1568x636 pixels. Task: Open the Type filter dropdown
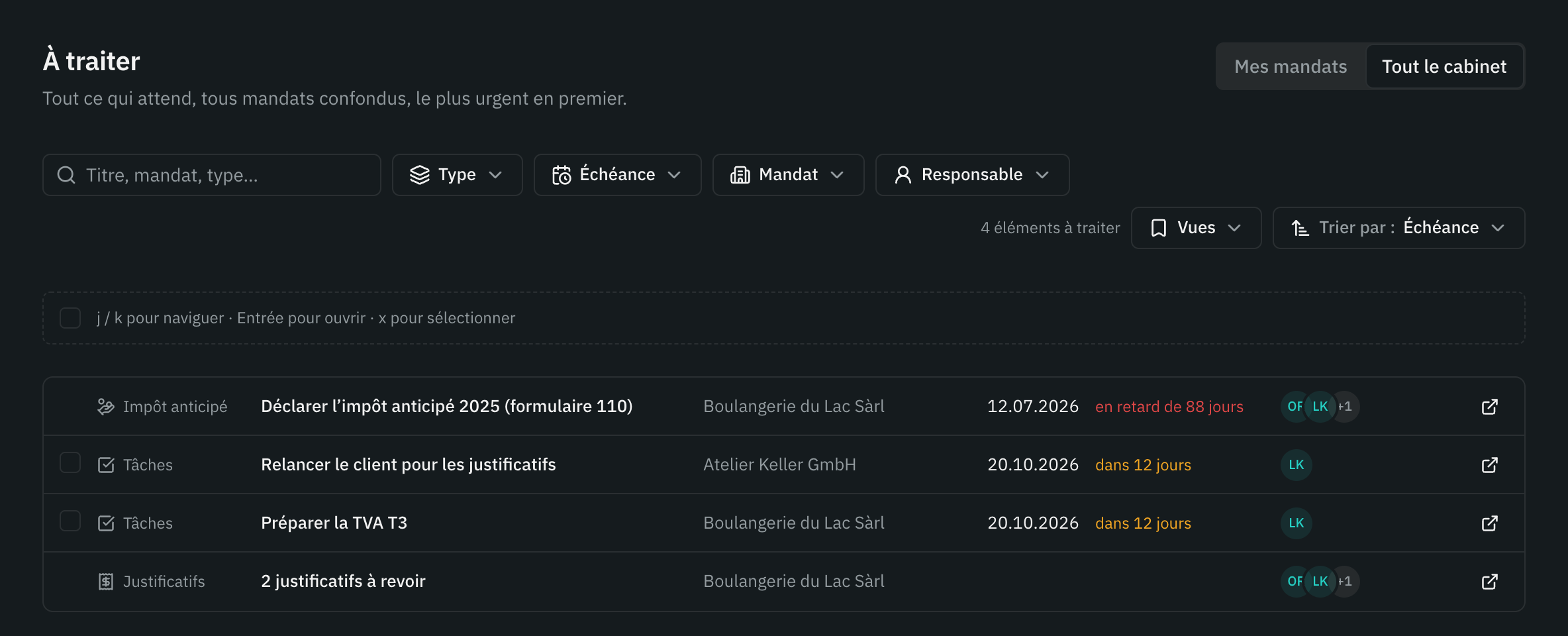coord(458,175)
